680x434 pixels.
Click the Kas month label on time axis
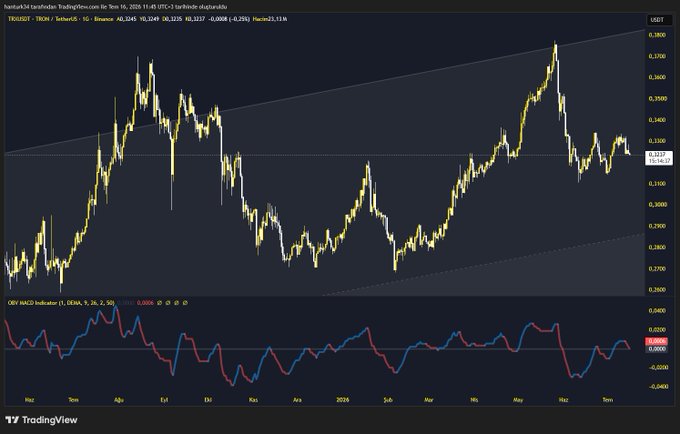(x=253, y=400)
